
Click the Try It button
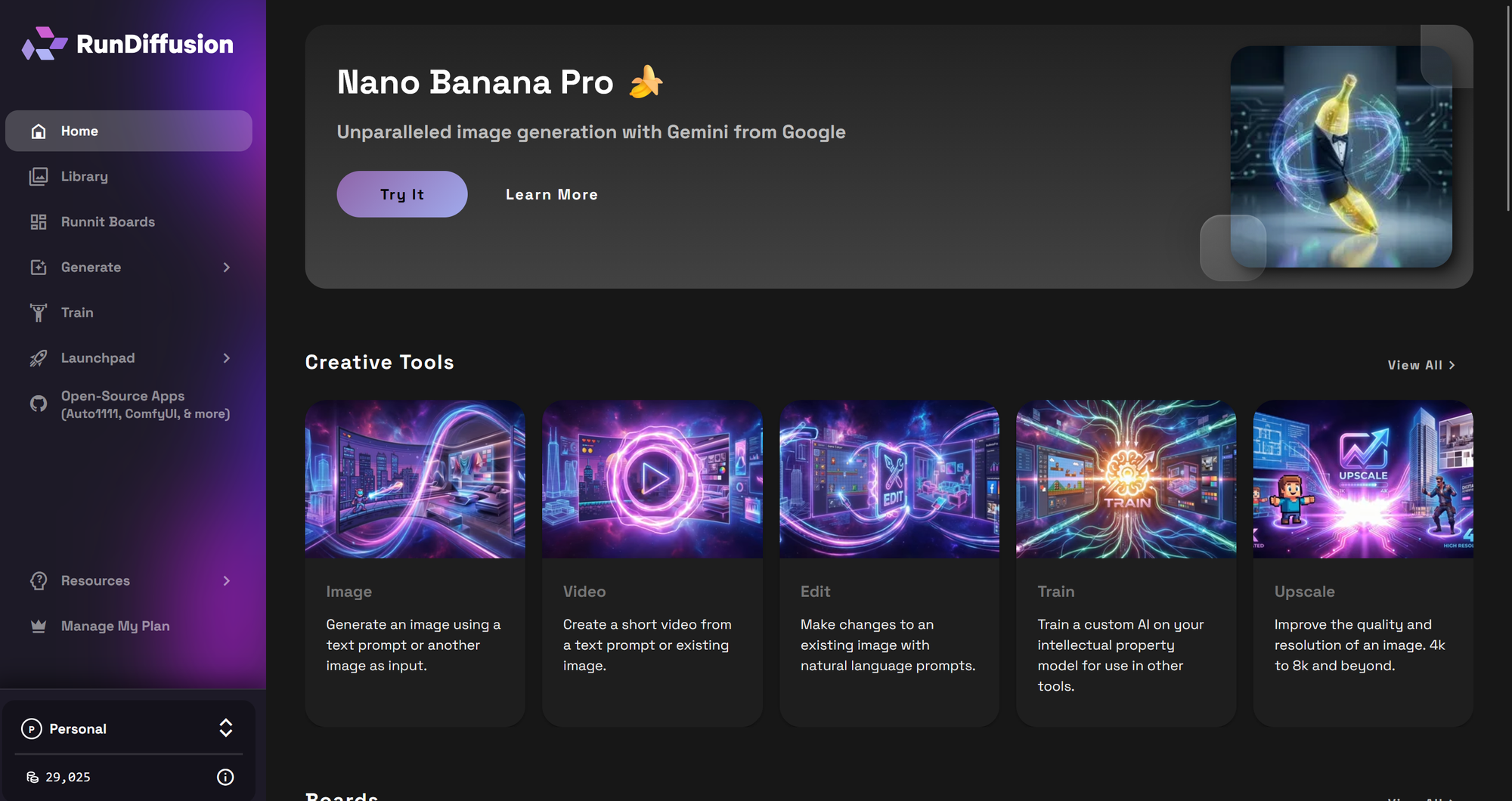(401, 194)
